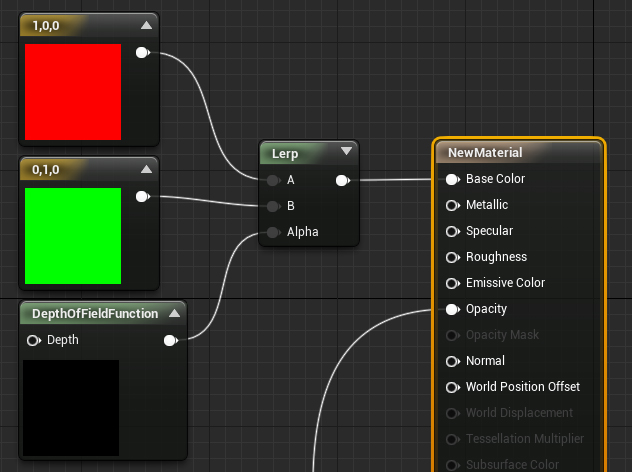Select the 1,0,0 node title
The height and width of the screenshot is (472, 632).
(x=46, y=26)
